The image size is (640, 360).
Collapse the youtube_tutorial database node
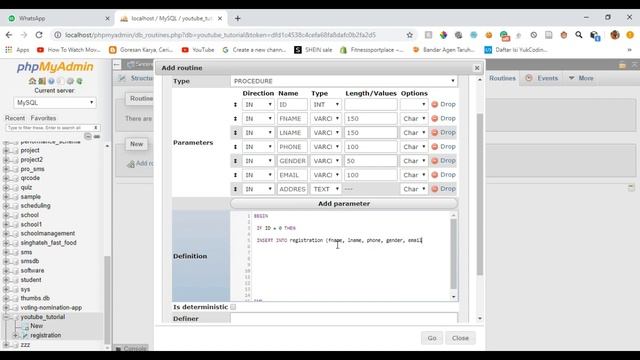pyautogui.click(x=6, y=317)
